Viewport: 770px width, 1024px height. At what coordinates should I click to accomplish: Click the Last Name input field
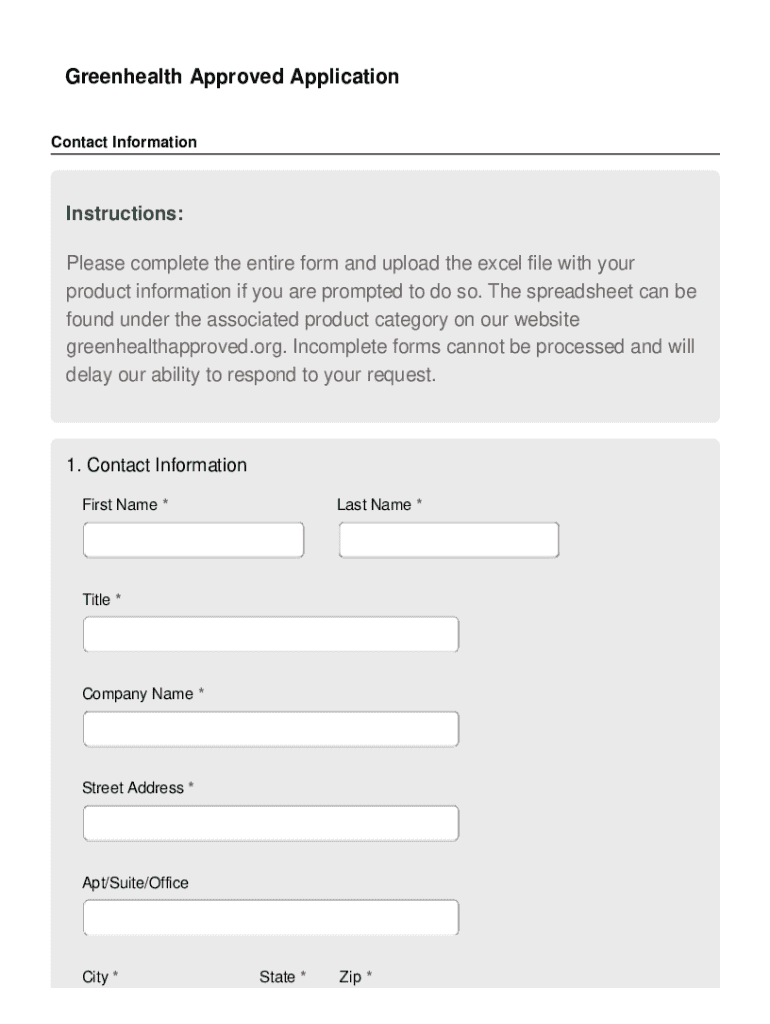coord(448,540)
